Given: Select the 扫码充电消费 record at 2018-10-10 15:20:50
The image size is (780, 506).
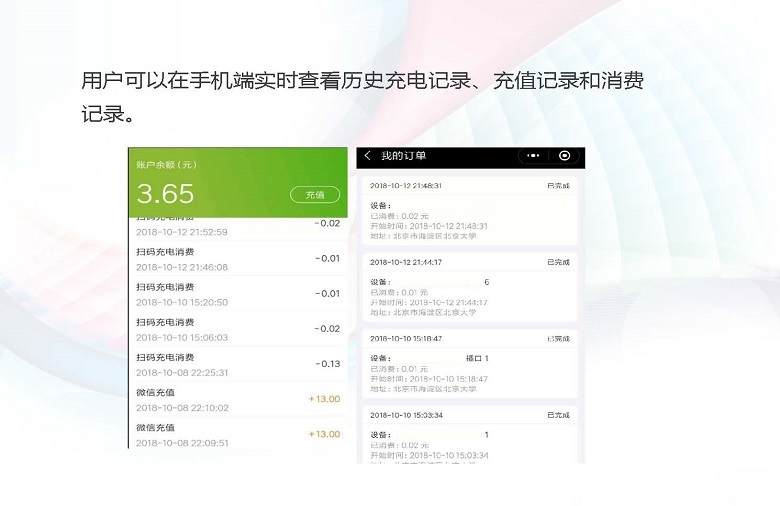Looking at the screenshot, I should tap(238, 294).
